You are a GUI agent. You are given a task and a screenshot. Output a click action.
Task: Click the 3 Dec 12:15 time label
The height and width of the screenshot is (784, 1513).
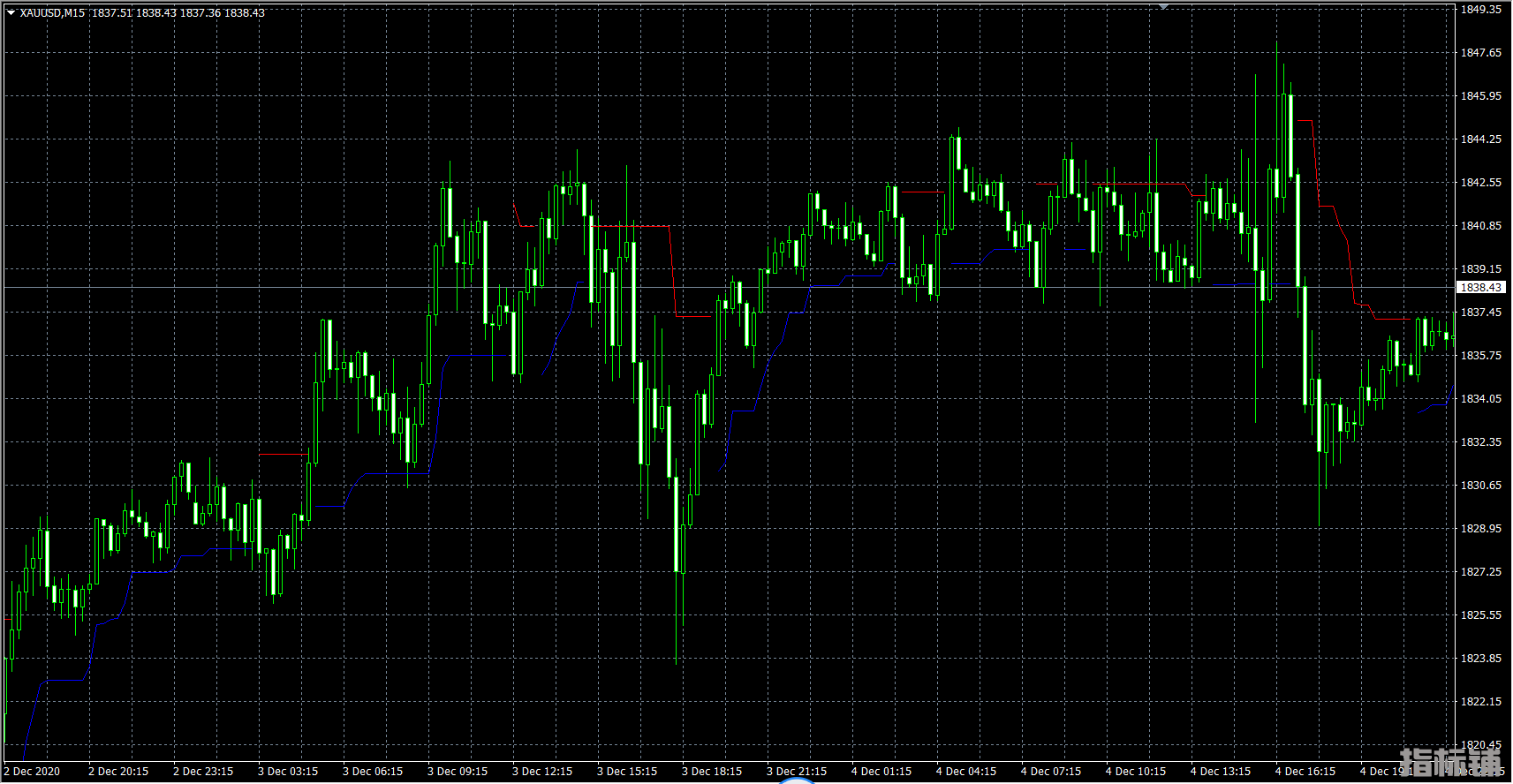(x=542, y=772)
